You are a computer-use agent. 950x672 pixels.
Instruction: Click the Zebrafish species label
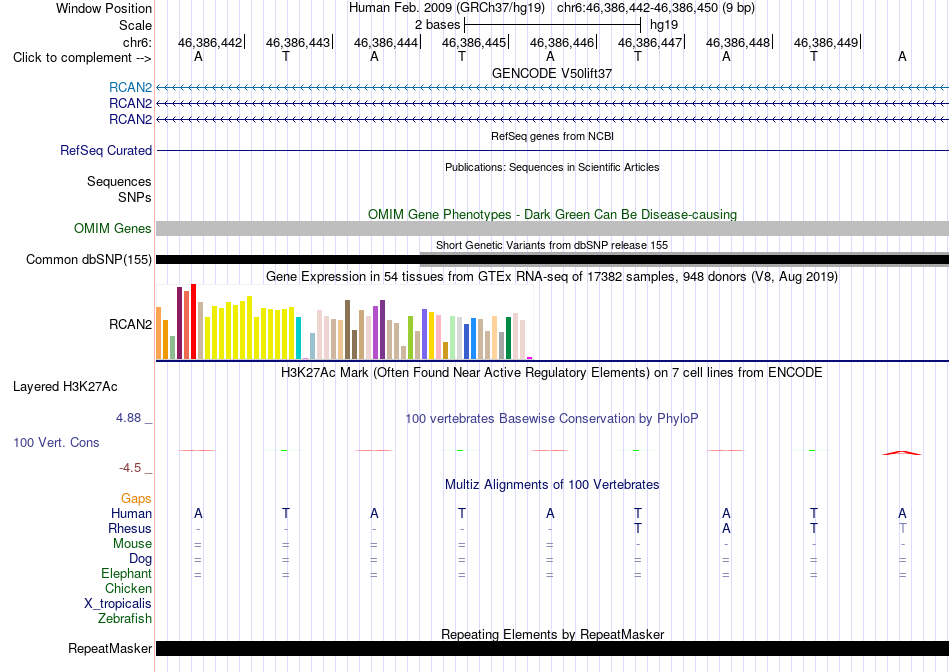125,619
